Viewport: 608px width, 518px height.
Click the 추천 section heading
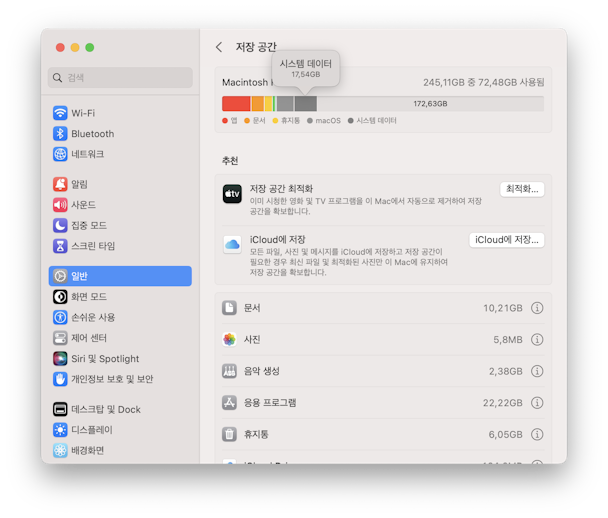click(230, 161)
